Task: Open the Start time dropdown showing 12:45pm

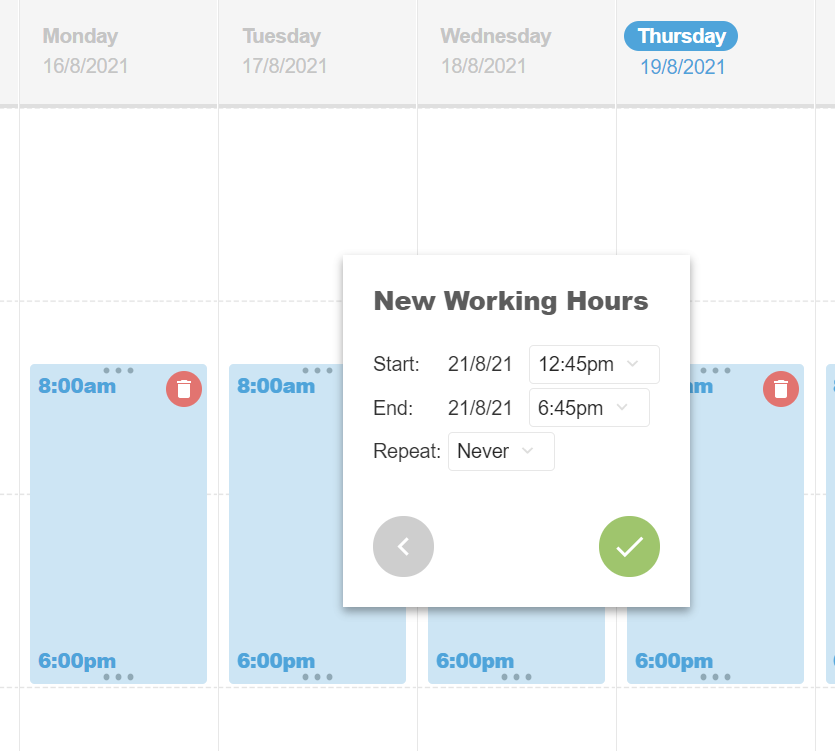Action: coord(594,364)
